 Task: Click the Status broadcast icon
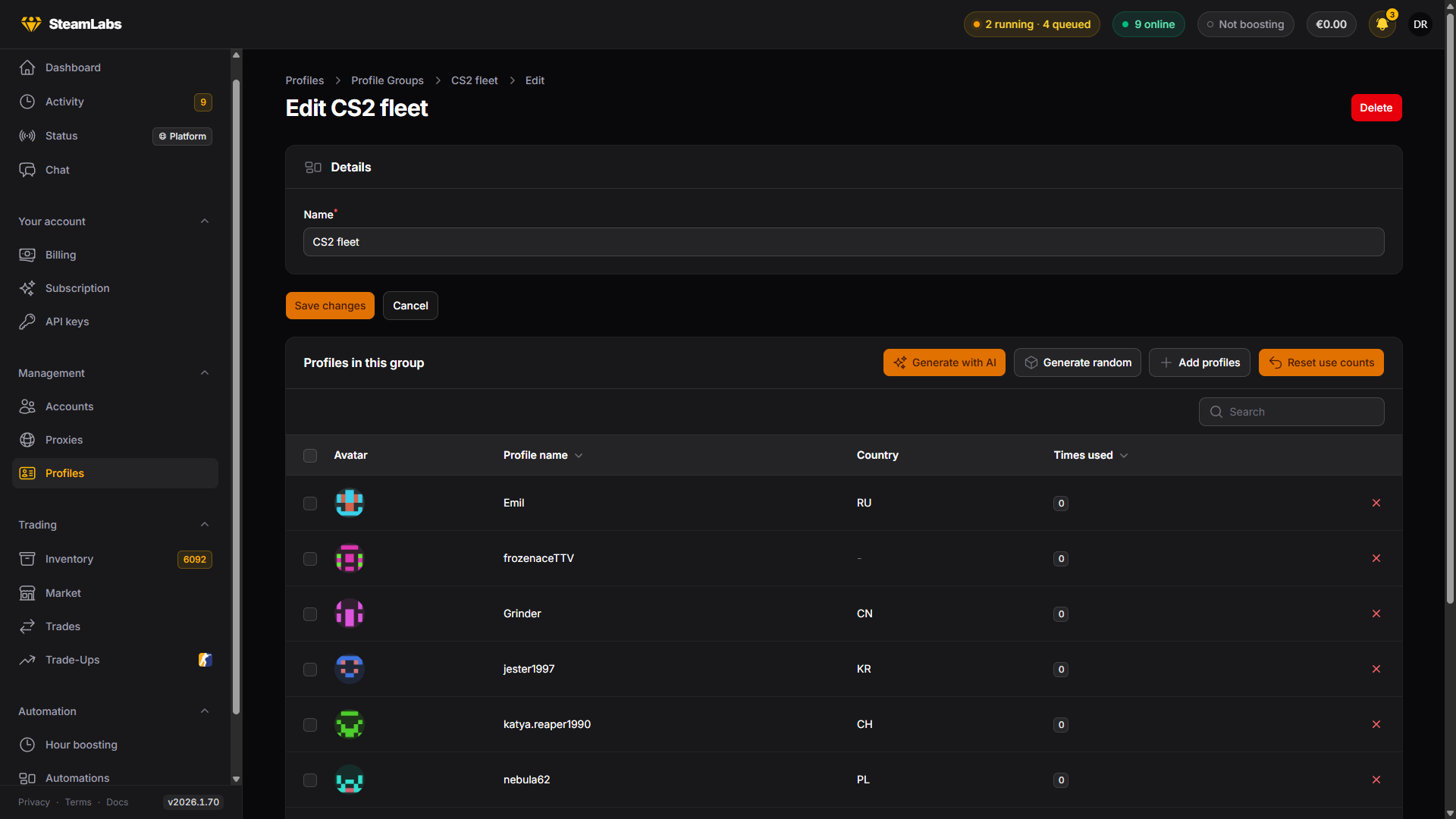(27, 136)
